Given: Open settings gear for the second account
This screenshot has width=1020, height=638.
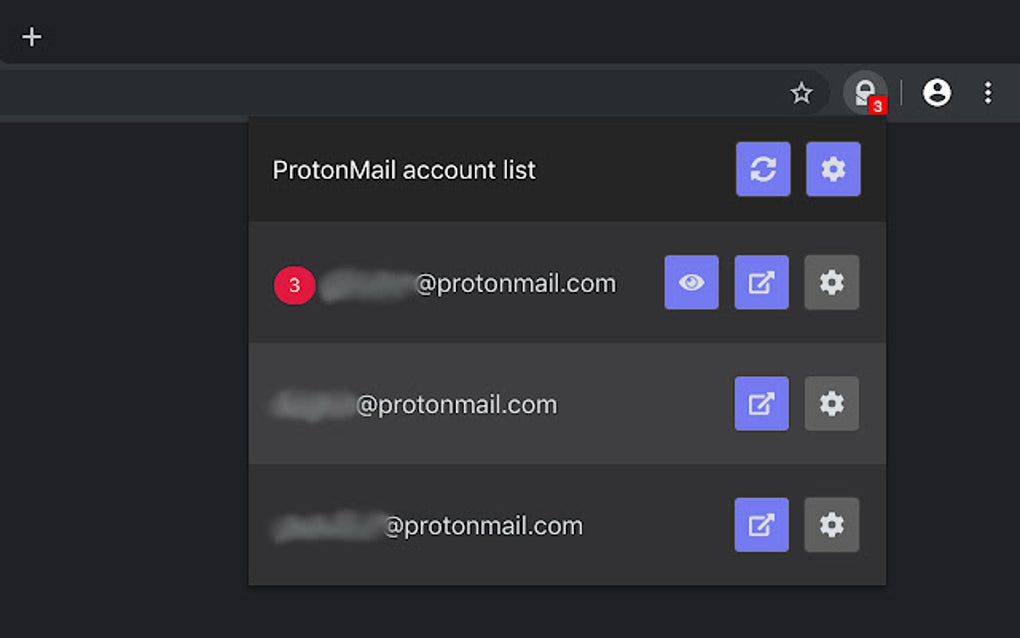Looking at the screenshot, I should [x=831, y=404].
